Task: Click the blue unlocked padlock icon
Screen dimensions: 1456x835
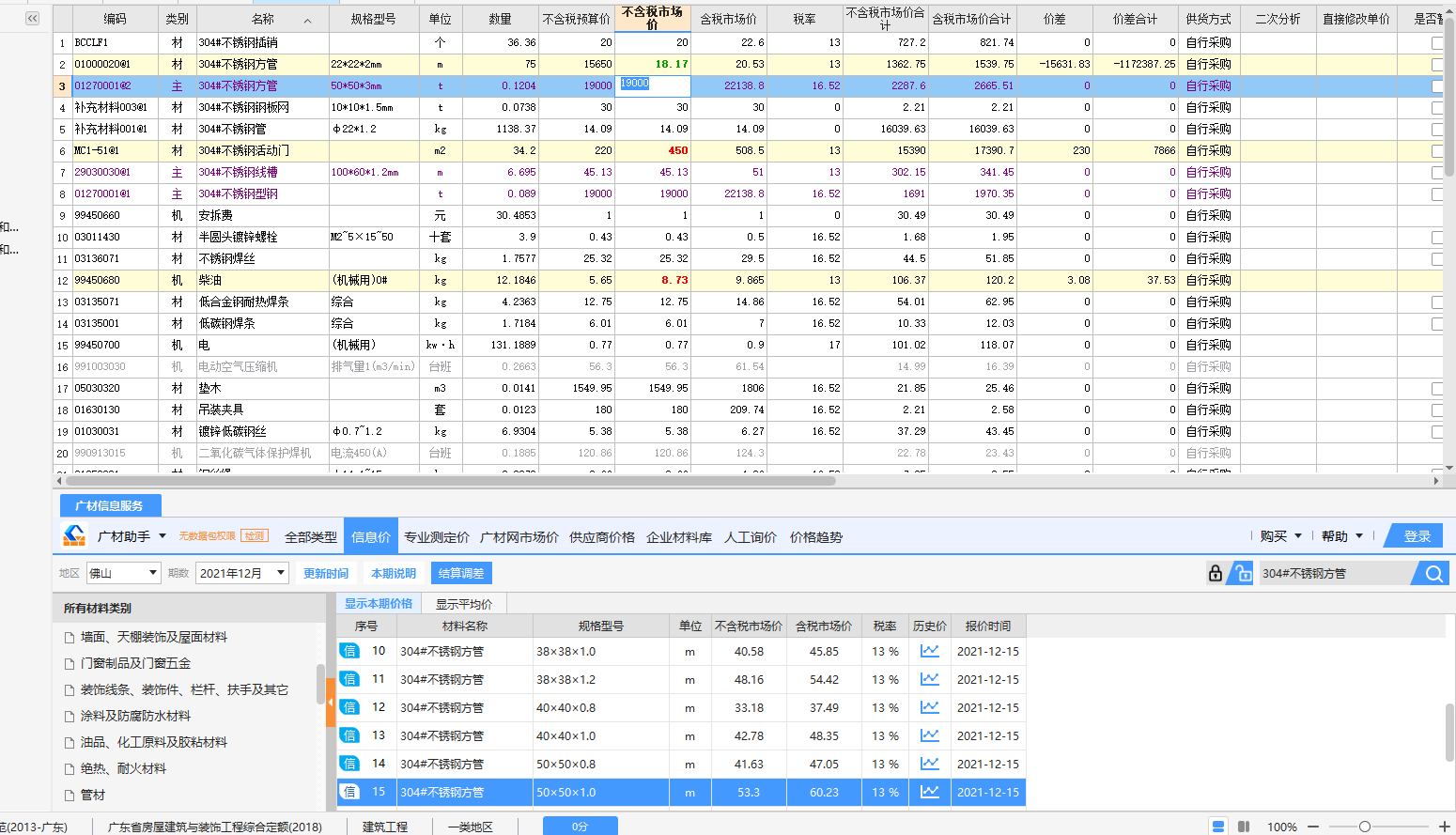Action: (x=1243, y=573)
